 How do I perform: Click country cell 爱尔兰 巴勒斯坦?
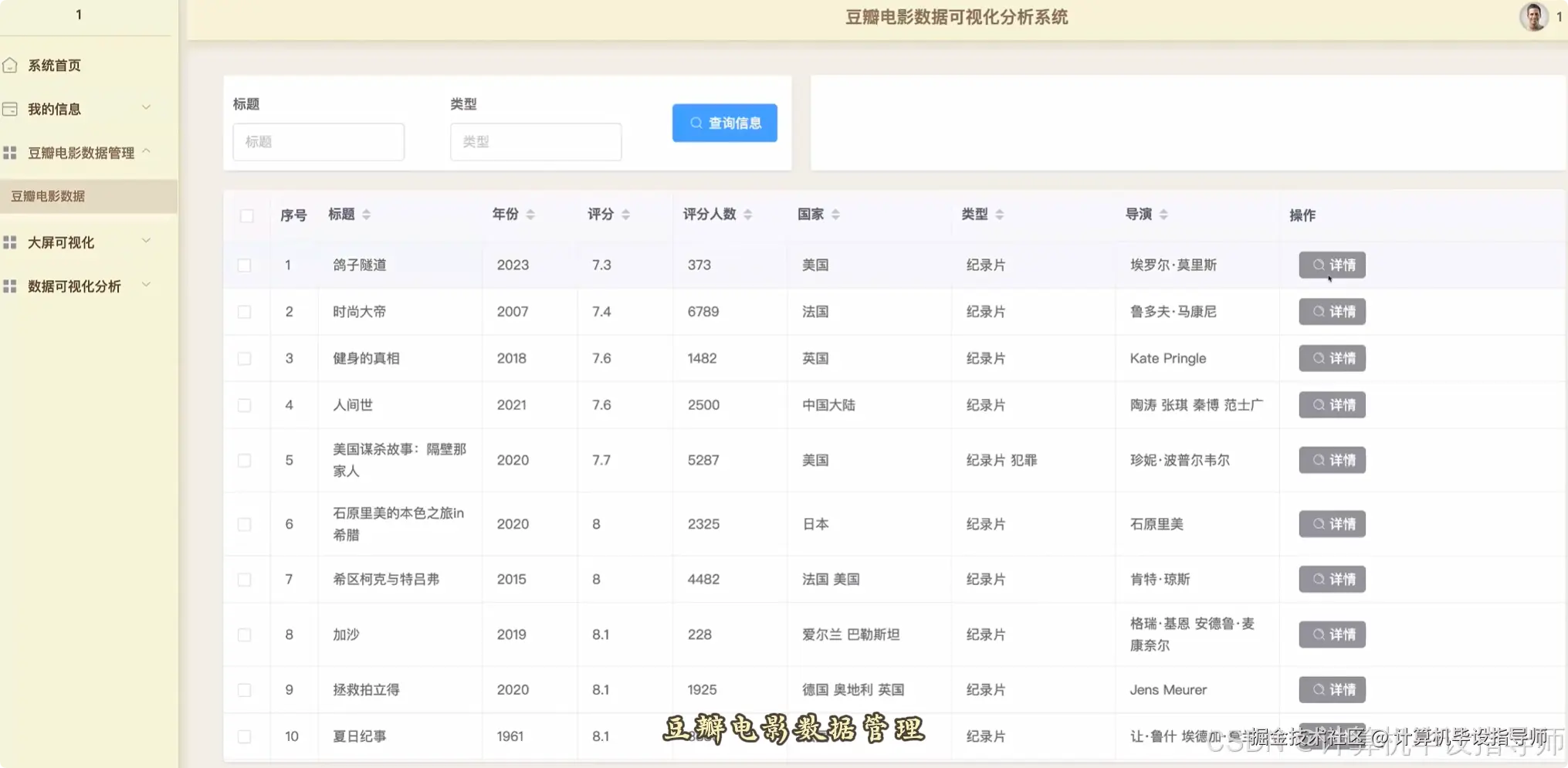pyautogui.click(x=851, y=634)
